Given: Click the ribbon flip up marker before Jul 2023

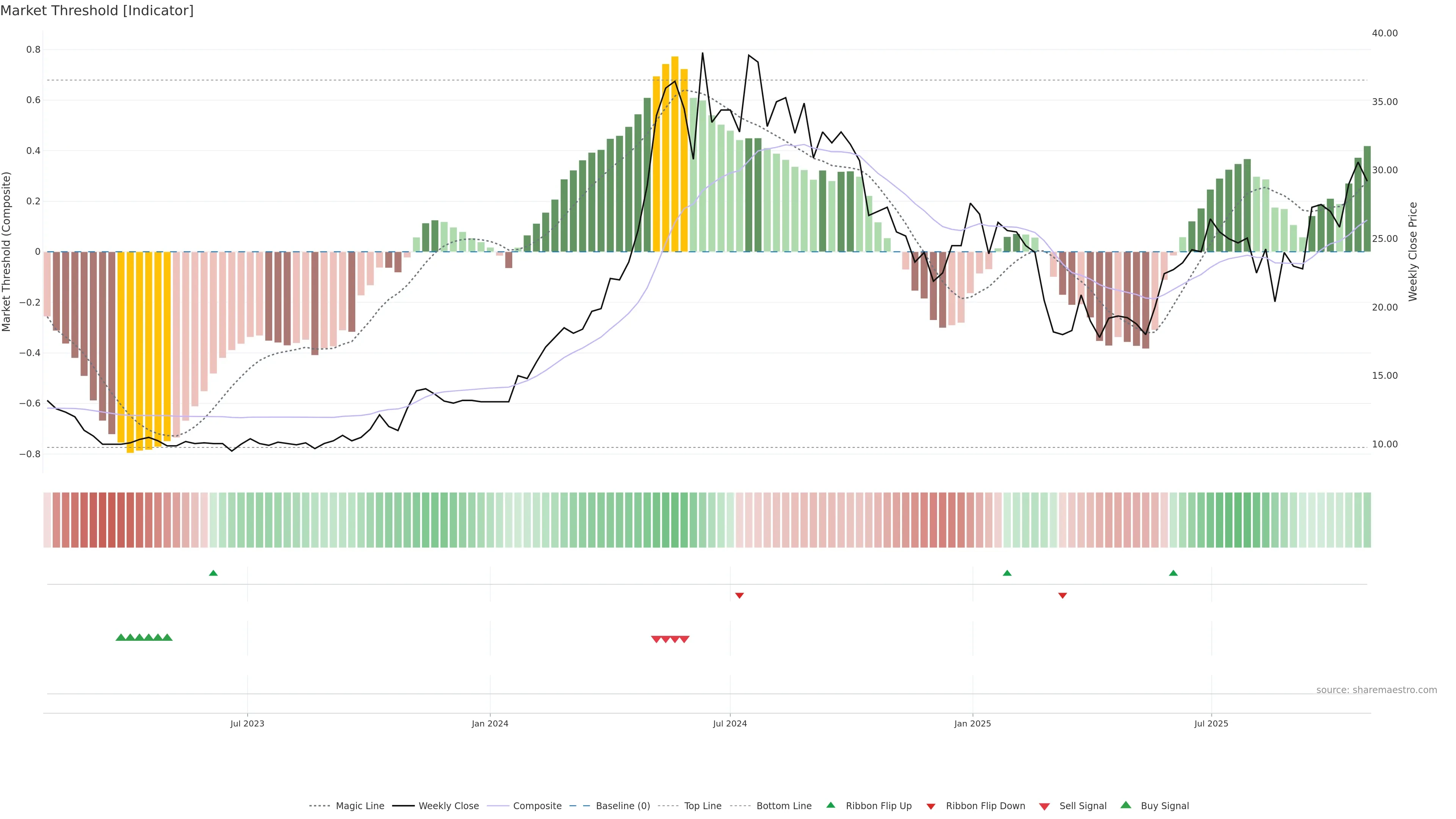Looking at the screenshot, I should point(213,573).
